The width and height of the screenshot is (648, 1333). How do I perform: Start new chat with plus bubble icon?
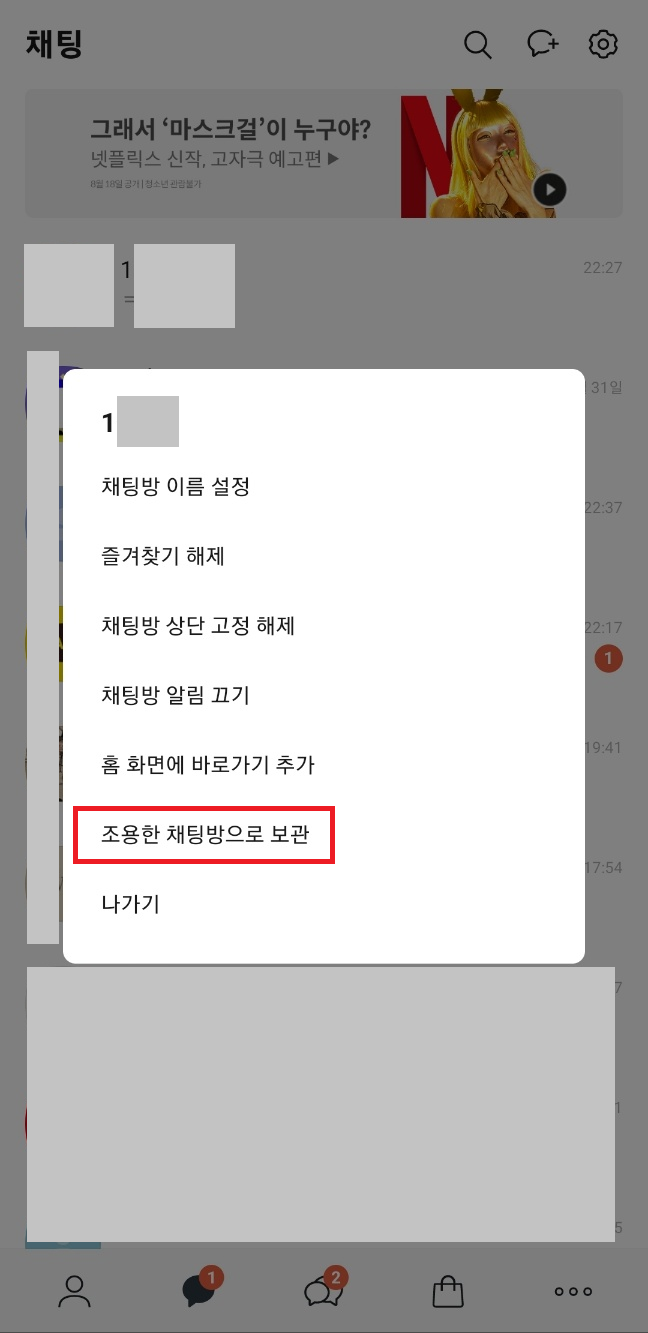(543, 44)
